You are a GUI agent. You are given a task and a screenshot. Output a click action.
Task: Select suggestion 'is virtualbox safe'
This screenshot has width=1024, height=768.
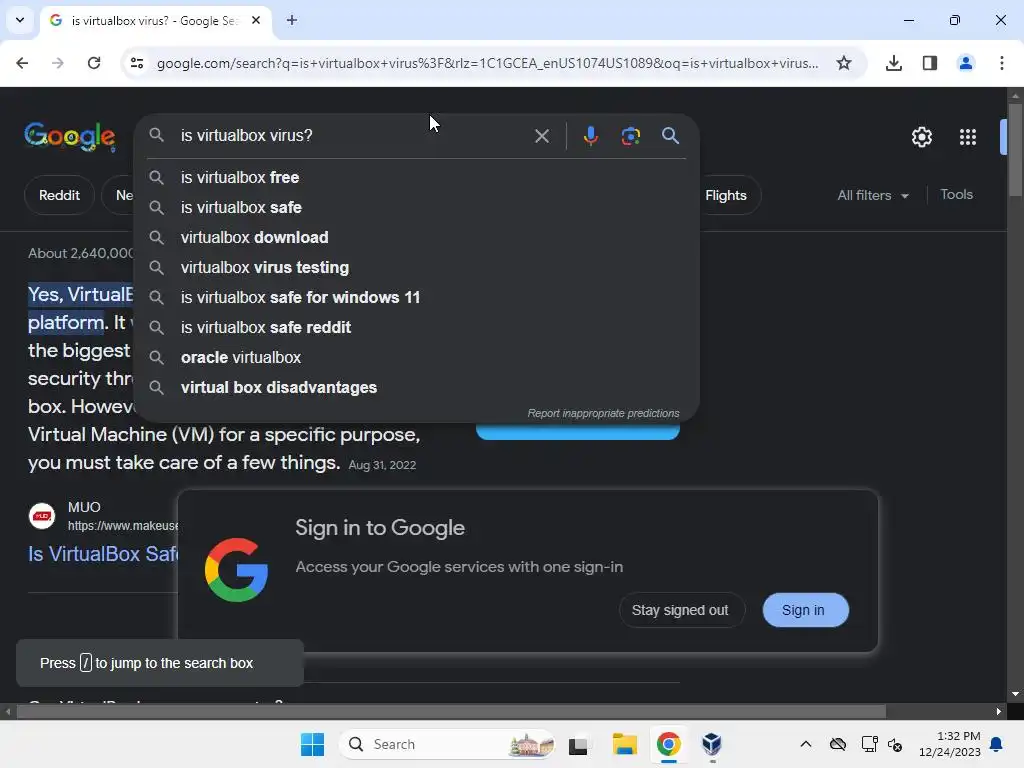416,208
